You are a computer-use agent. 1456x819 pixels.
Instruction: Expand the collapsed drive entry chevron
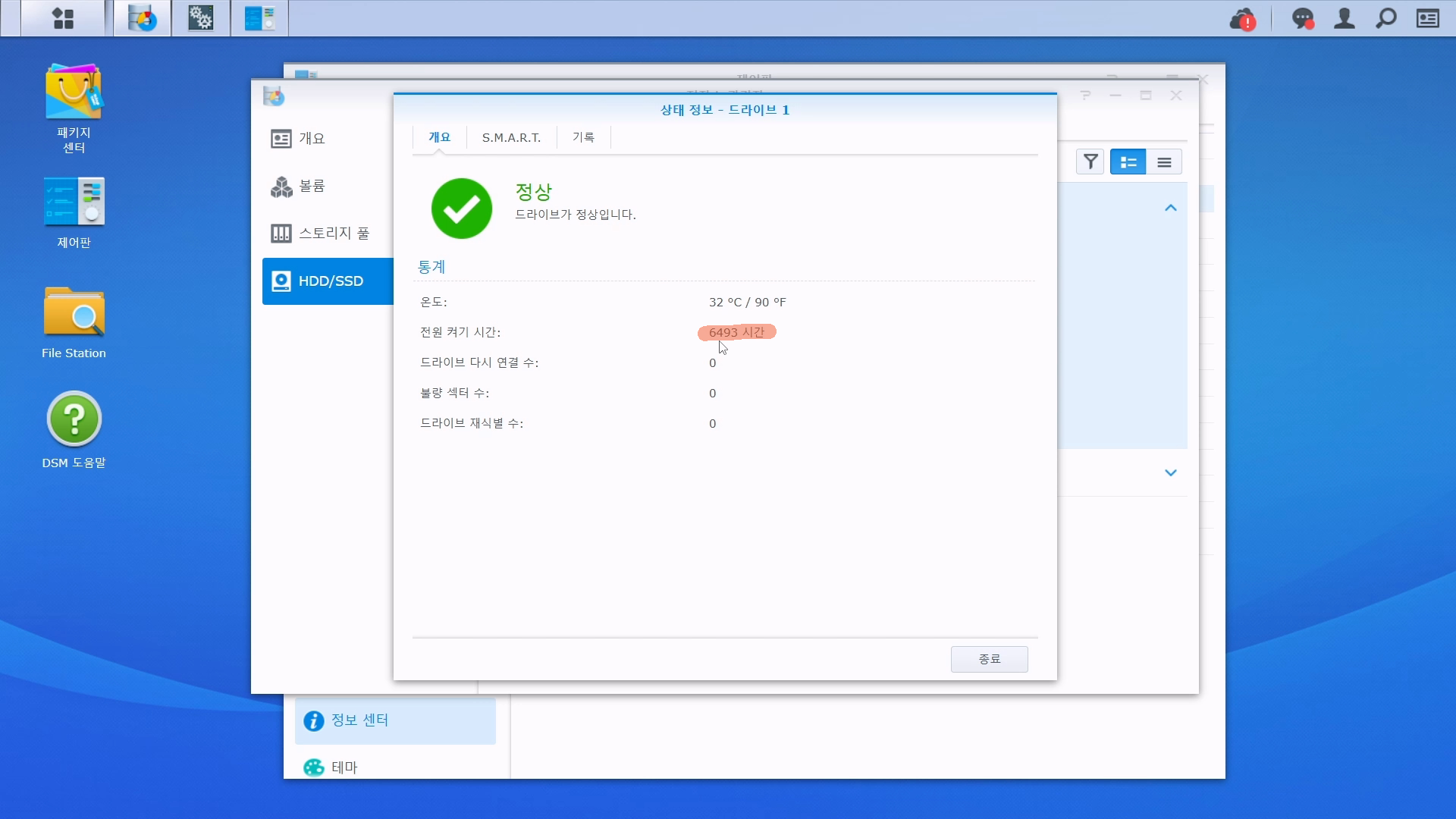(x=1170, y=472)
